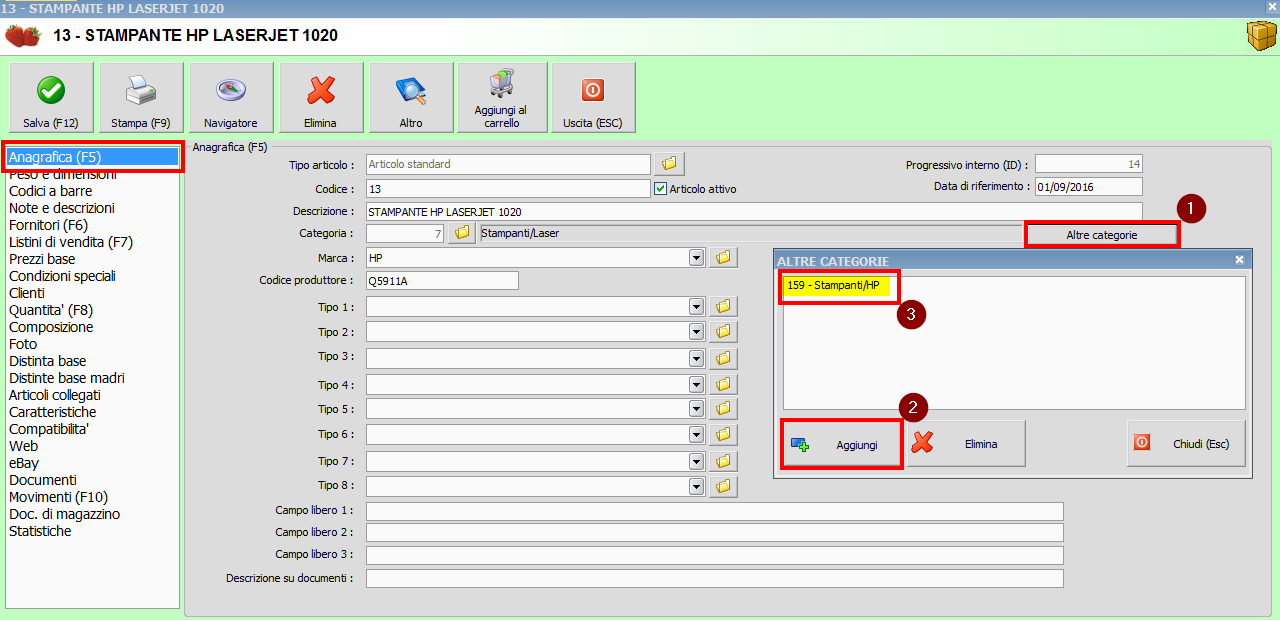
Task: Expand the Tipo 1 dropdown
Action: point(696,306)
